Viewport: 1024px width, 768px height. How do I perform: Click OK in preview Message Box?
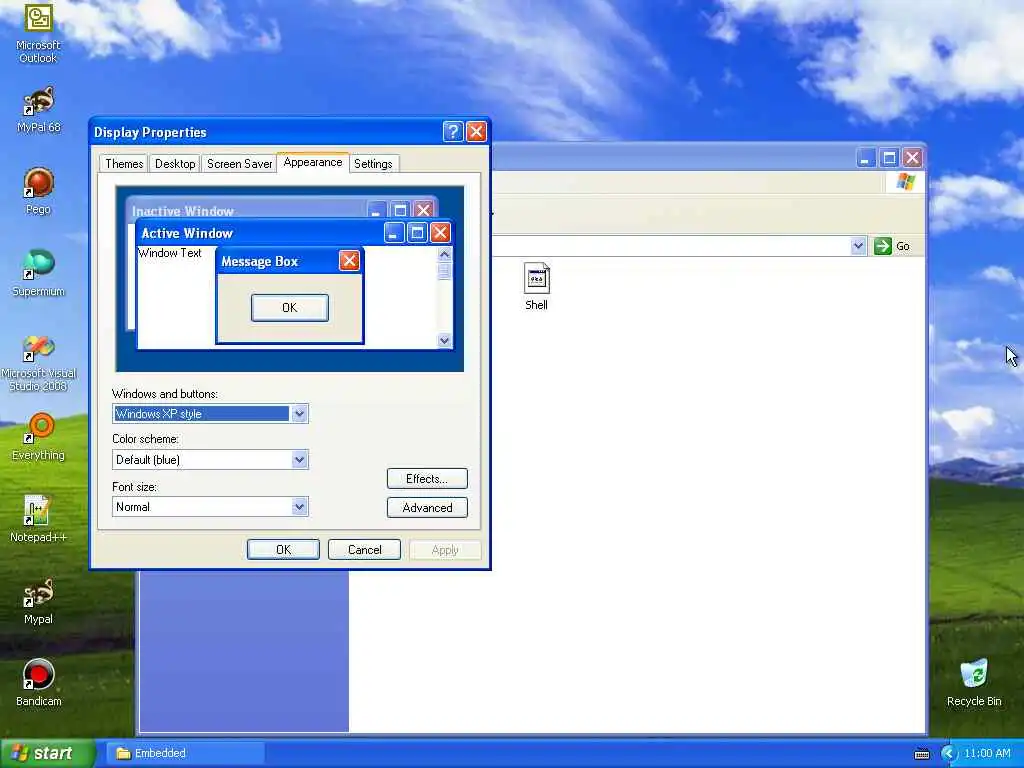290,308
